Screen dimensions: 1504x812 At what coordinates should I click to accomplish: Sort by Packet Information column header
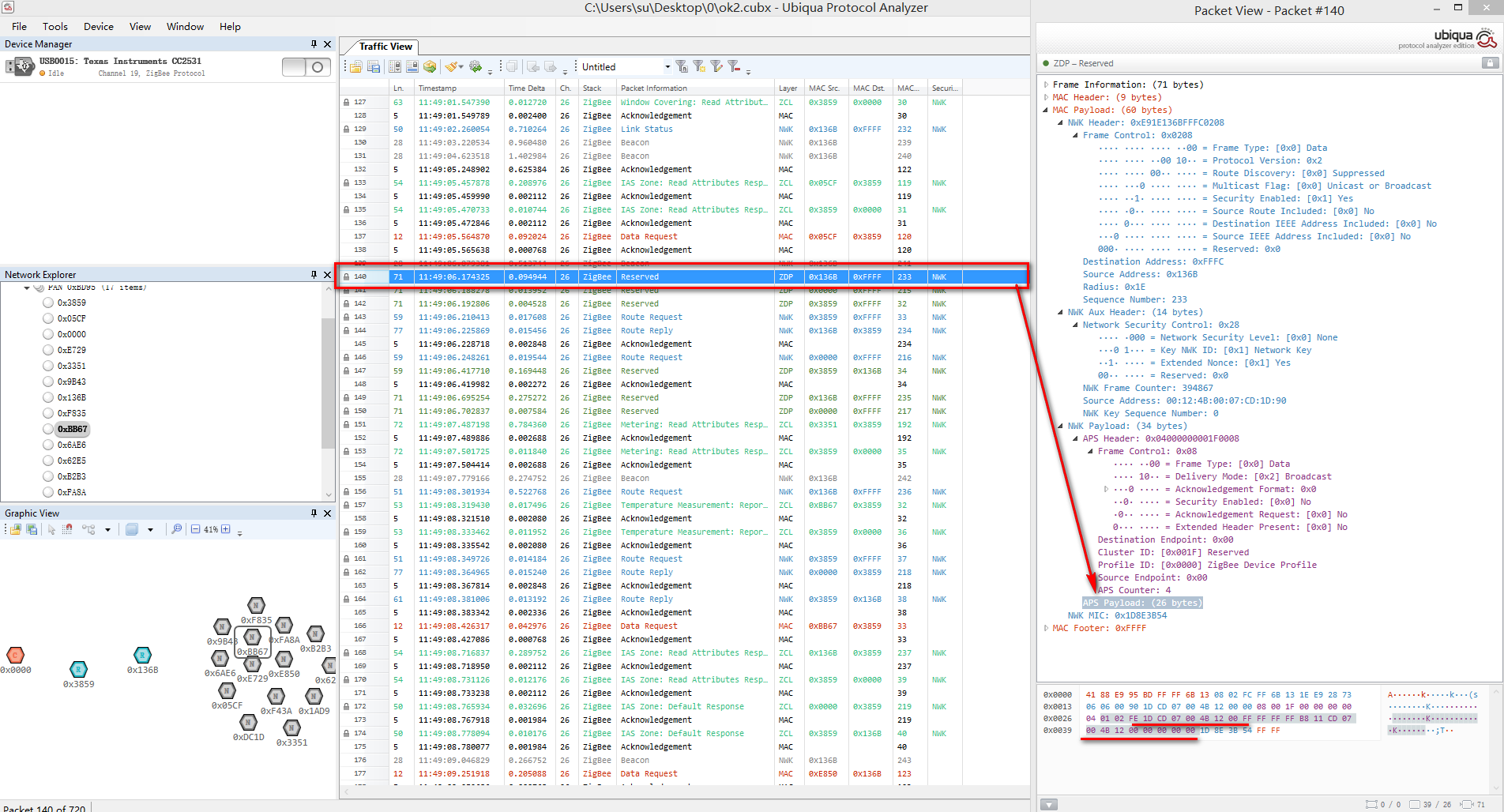tap(695, 88)
